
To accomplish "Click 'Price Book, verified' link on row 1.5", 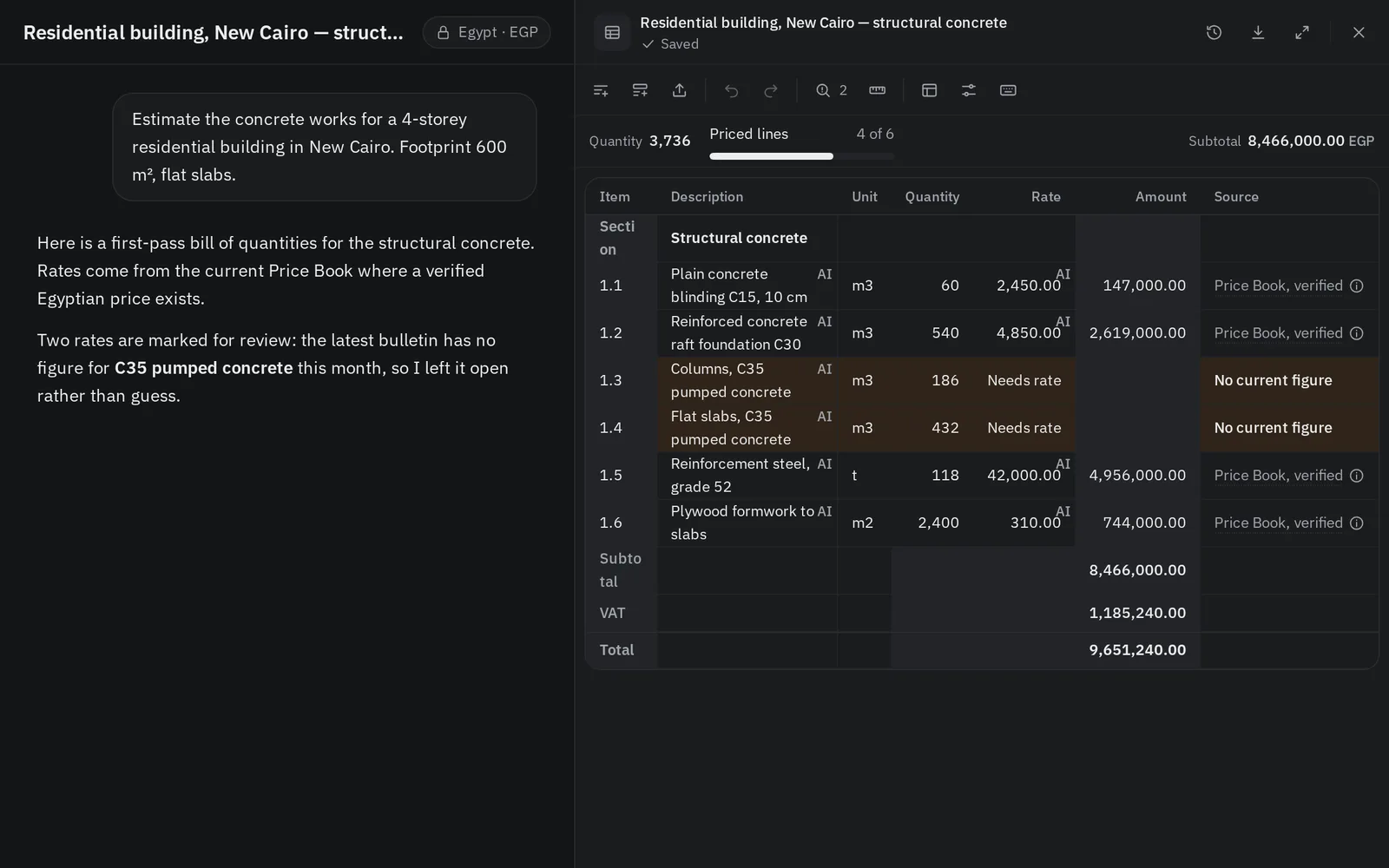I will pyautogui.click(x=1278, y=476).
